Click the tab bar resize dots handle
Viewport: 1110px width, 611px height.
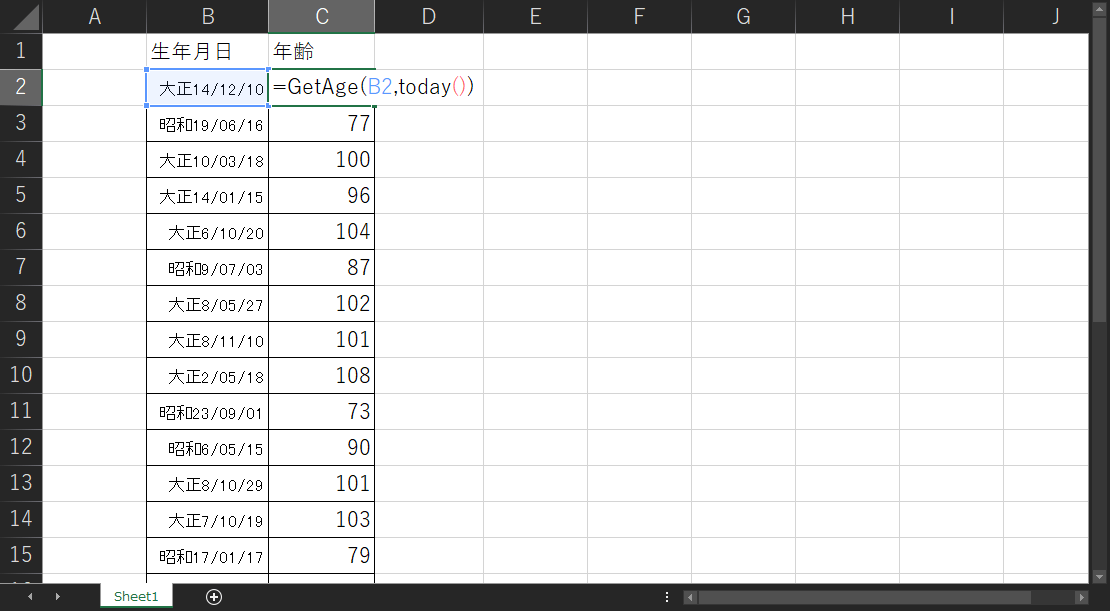(665, 597)
